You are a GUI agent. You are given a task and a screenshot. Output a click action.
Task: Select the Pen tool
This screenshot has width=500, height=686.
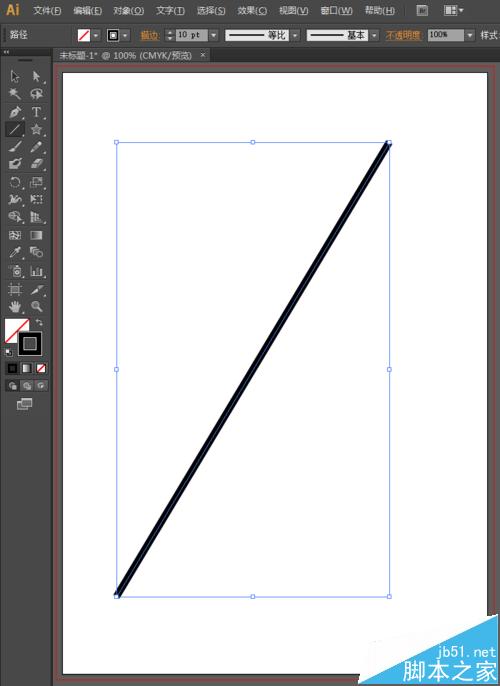pos(15,112)
